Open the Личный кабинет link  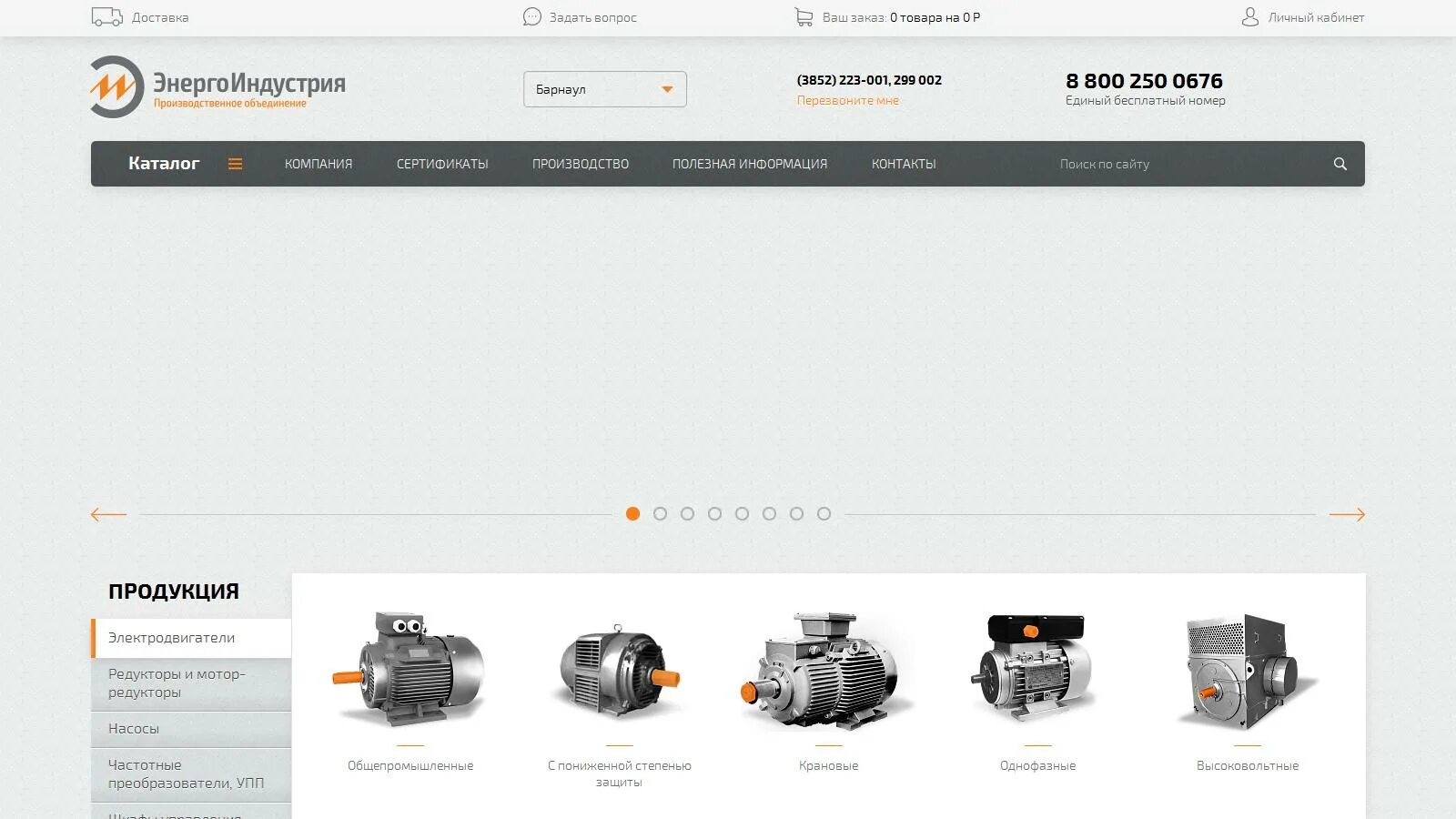[1316, 17]
